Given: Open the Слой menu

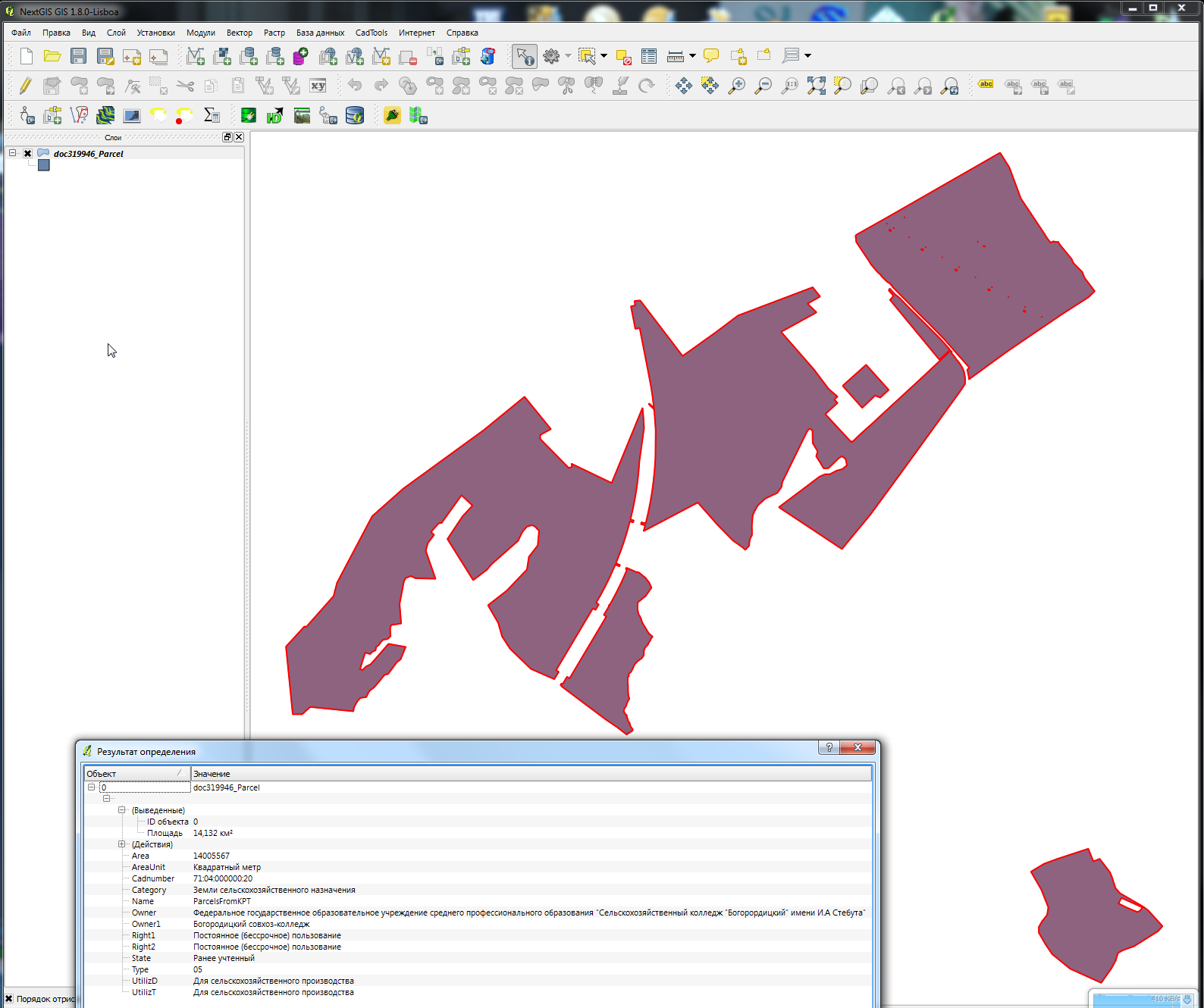Looking at the screenshot, I should pyautogui.click(x=116, y=33).
